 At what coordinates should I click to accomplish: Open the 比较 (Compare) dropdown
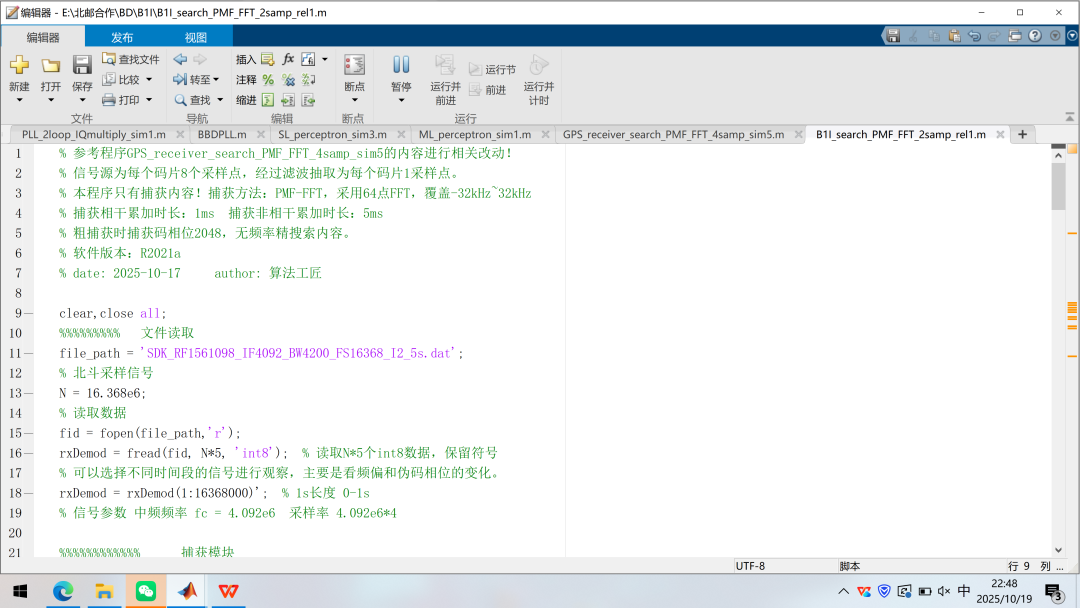[149, 80]
